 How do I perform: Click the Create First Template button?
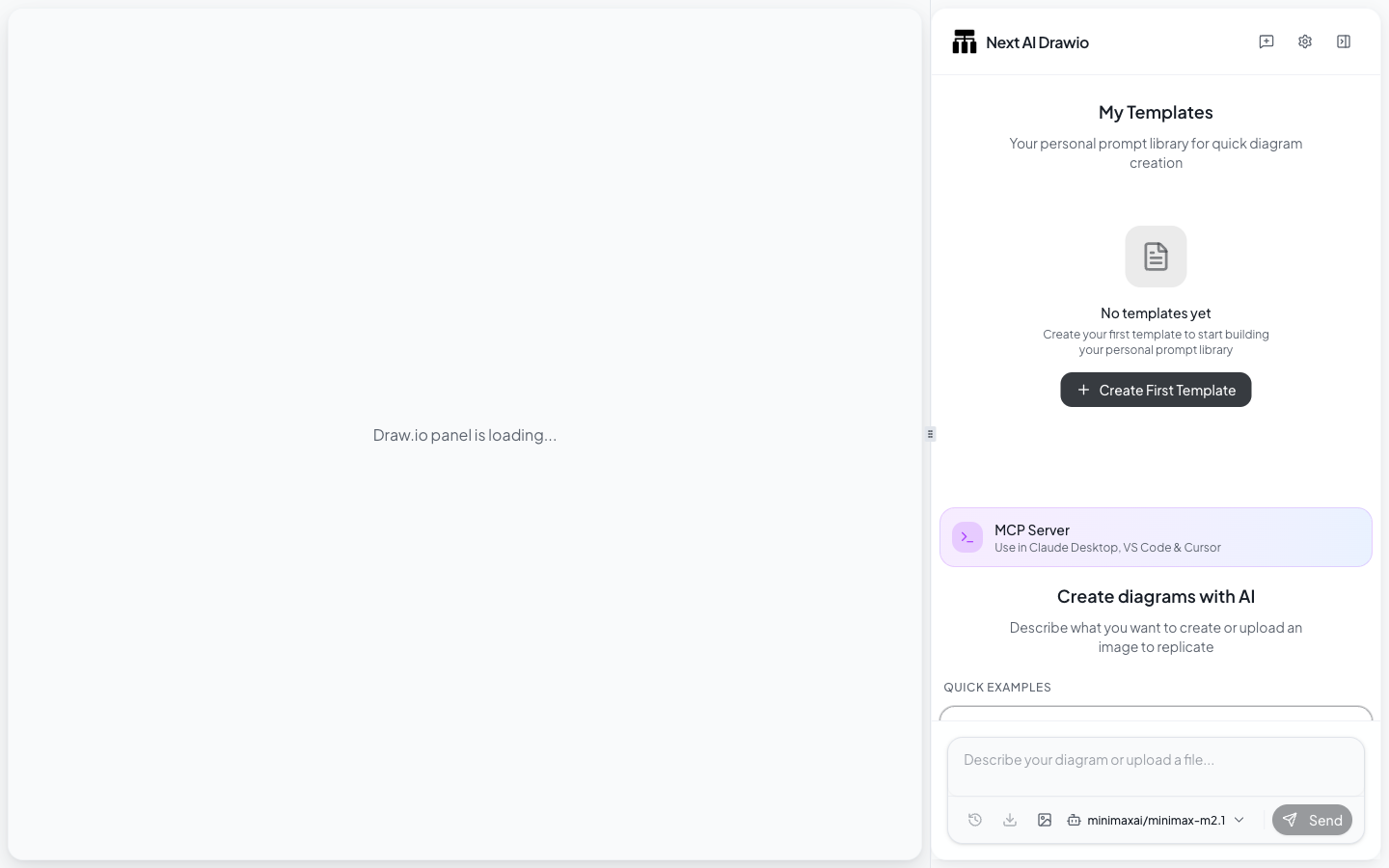point(1156,390)
